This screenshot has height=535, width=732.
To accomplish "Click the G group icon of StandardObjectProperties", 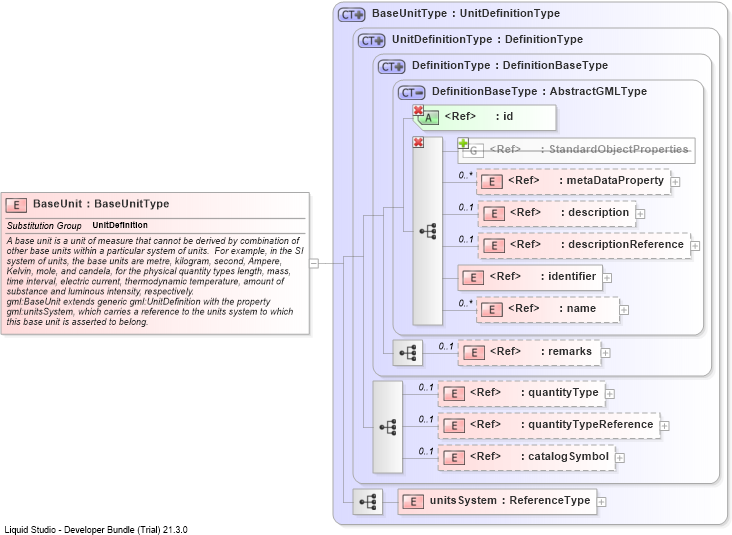I will click(x=473, y=151).
